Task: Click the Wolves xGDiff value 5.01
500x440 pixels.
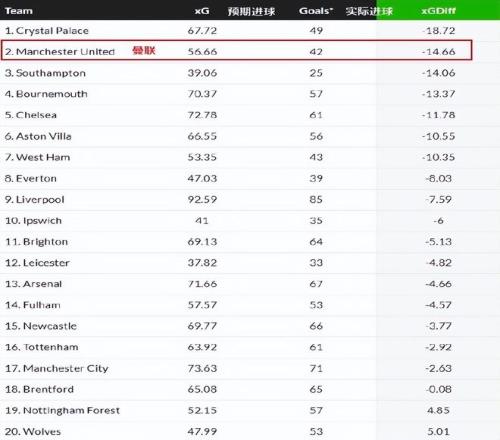Action: point(438,432)
